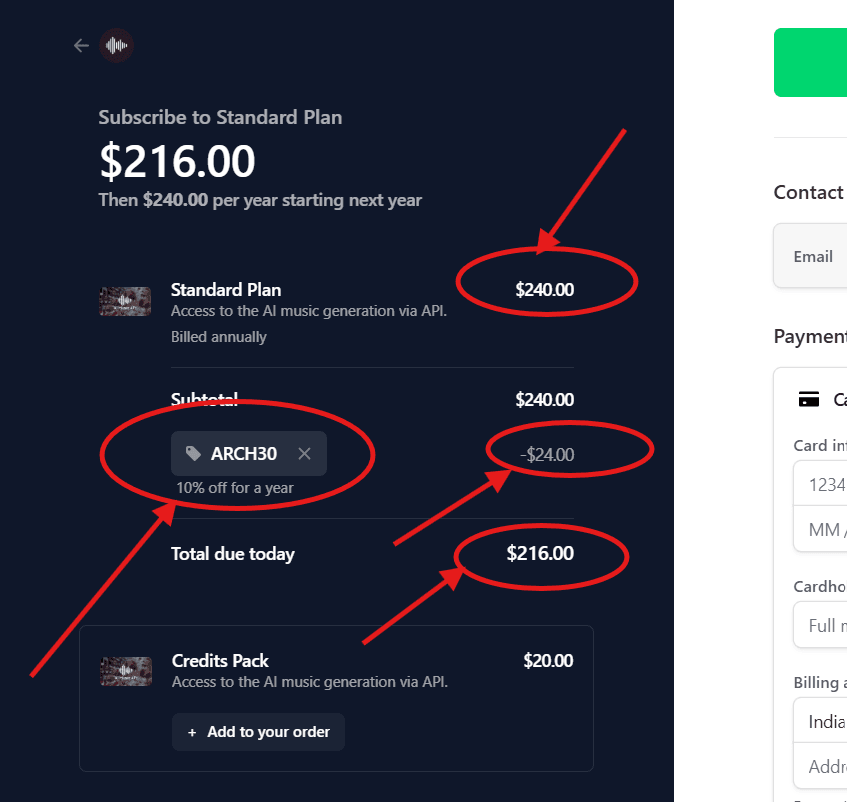This screenshot has height=802, width=847.
Task: Click the back arrow at top left
Action: click(x=80, y=45)
